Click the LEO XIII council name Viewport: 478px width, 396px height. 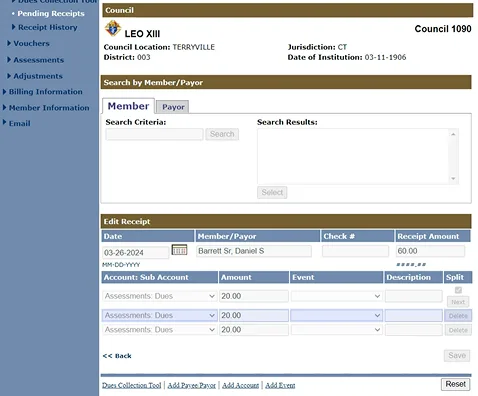pos(142,34)
